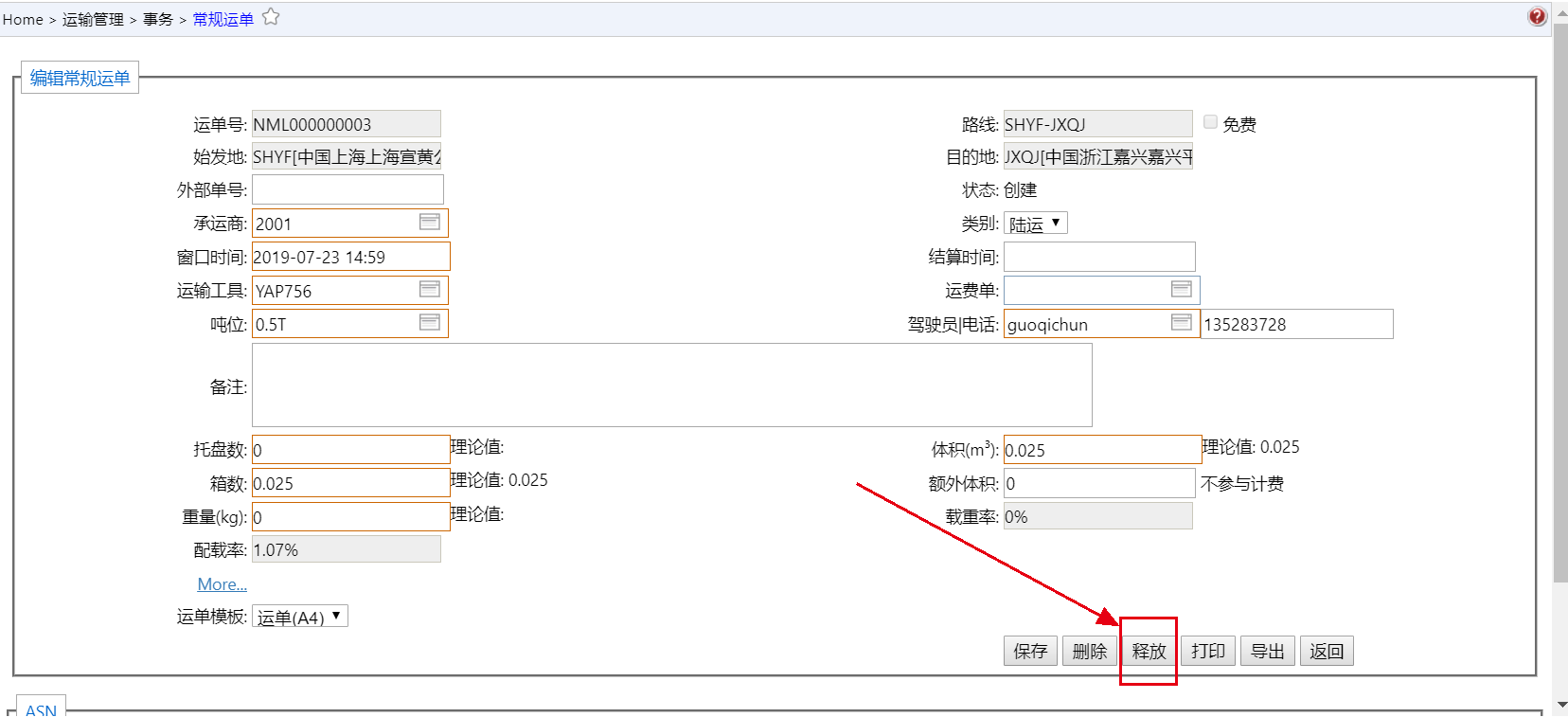
Task: Open the 运单模板 dropdown showing 运单(A4)
Action: click(300, 617)
